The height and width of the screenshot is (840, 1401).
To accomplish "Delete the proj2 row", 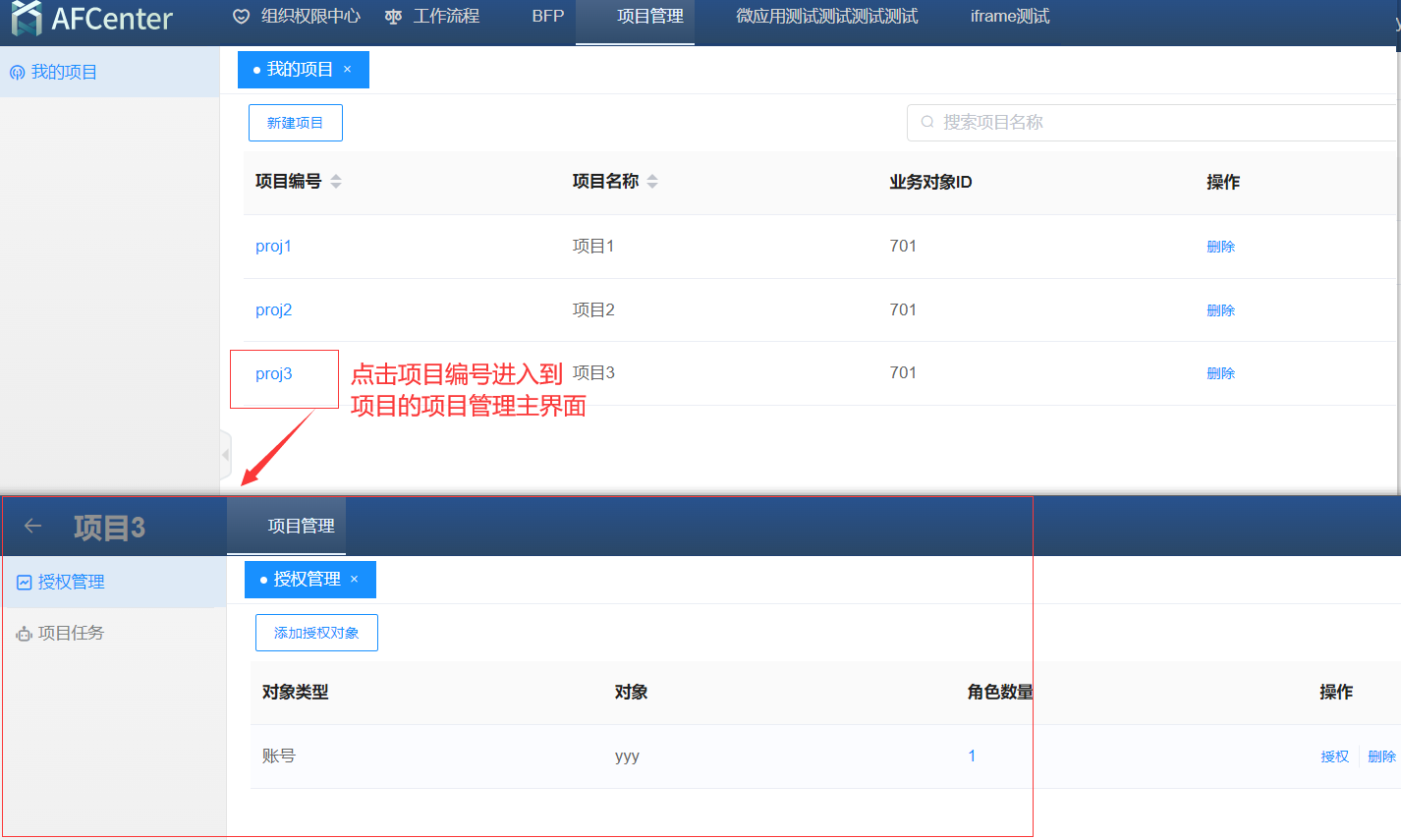I will tap(1220, 310).
